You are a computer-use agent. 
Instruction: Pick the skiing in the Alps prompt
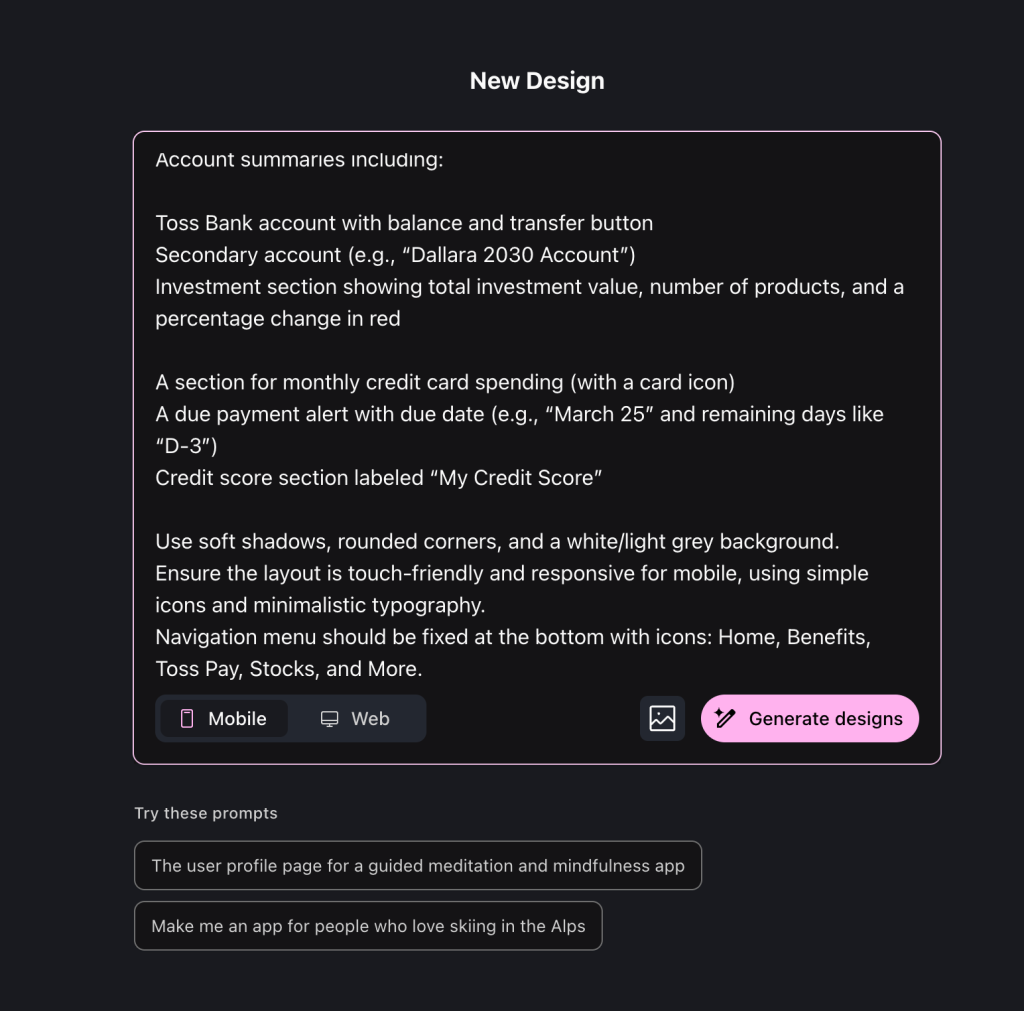(x=368, y=926)
